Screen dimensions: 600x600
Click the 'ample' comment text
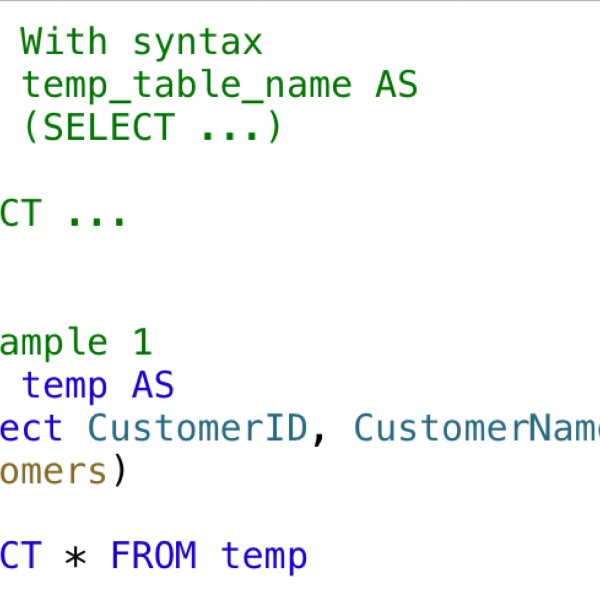54,344
